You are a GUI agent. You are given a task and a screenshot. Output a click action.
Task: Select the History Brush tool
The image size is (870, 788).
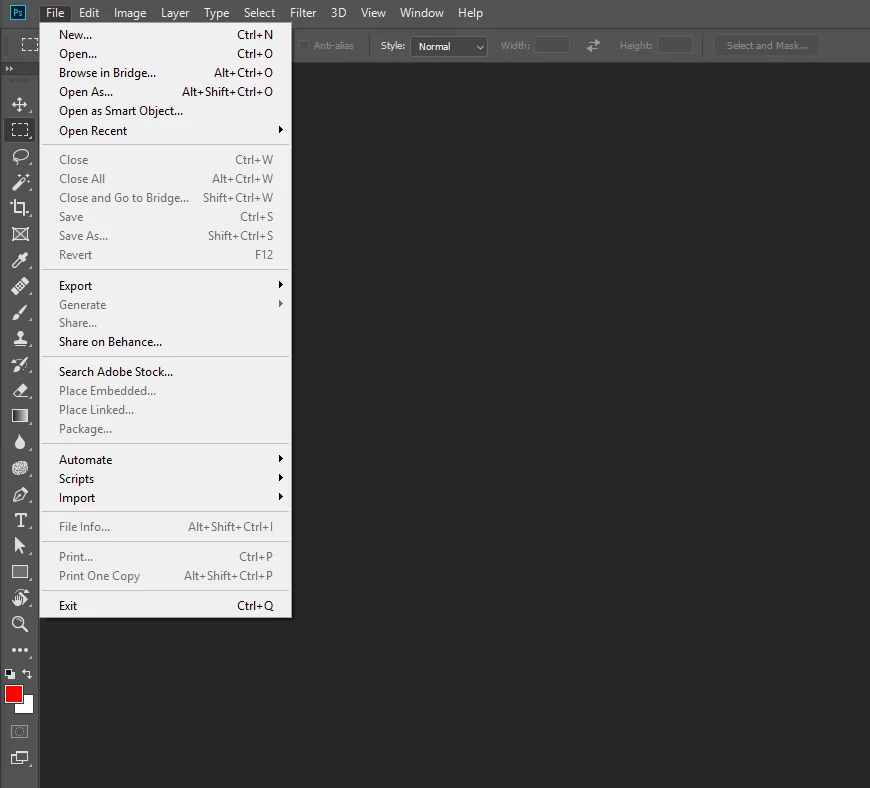pos(20,365)
